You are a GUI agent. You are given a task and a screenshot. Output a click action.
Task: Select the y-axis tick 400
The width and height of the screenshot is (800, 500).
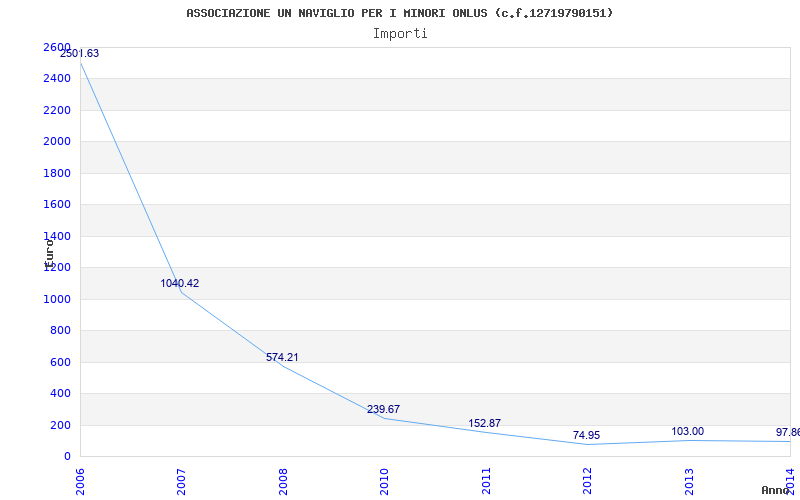click(x=60, y=393)
